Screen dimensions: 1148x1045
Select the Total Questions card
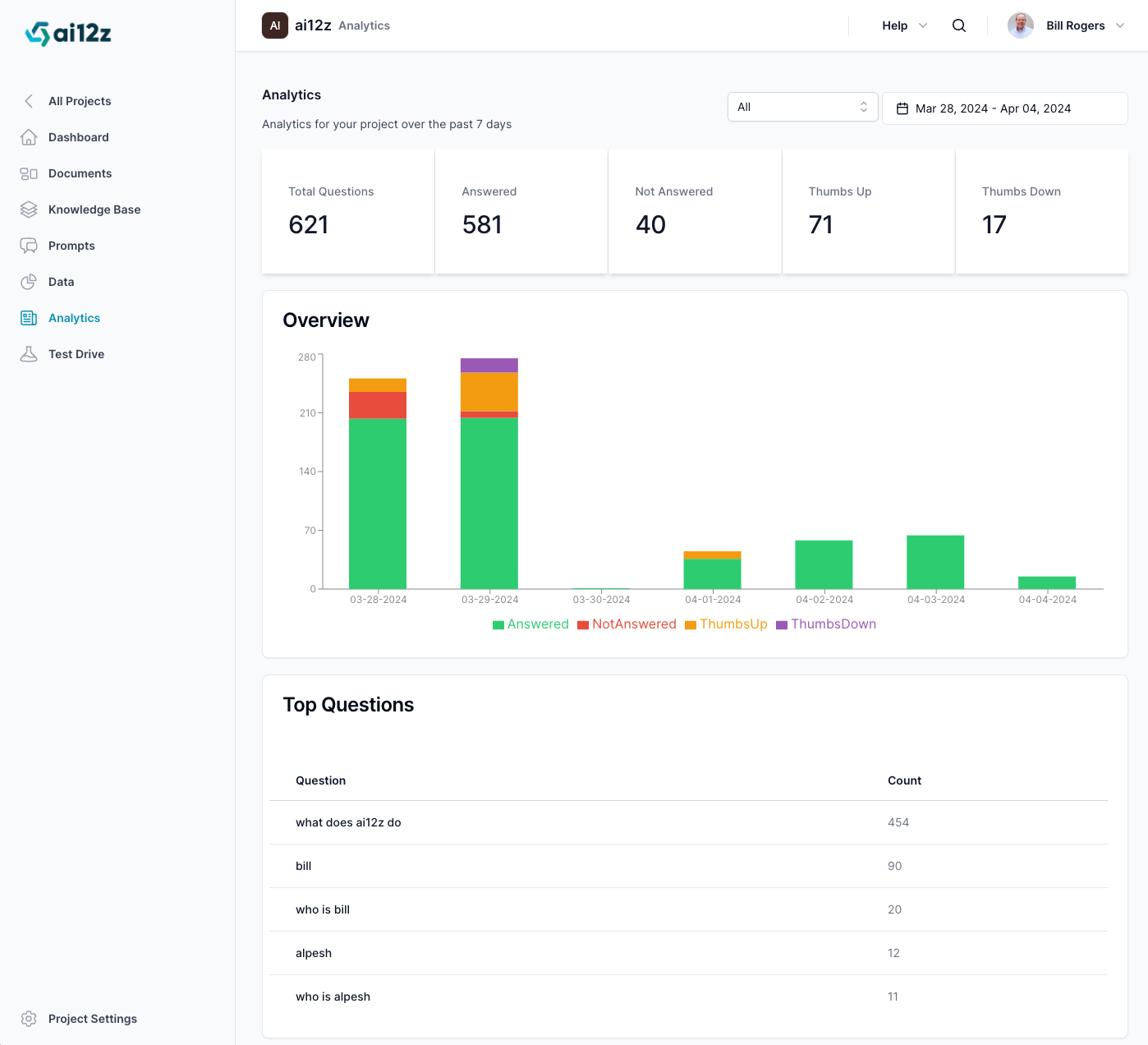pyautogui.click(x=348, y=211)
